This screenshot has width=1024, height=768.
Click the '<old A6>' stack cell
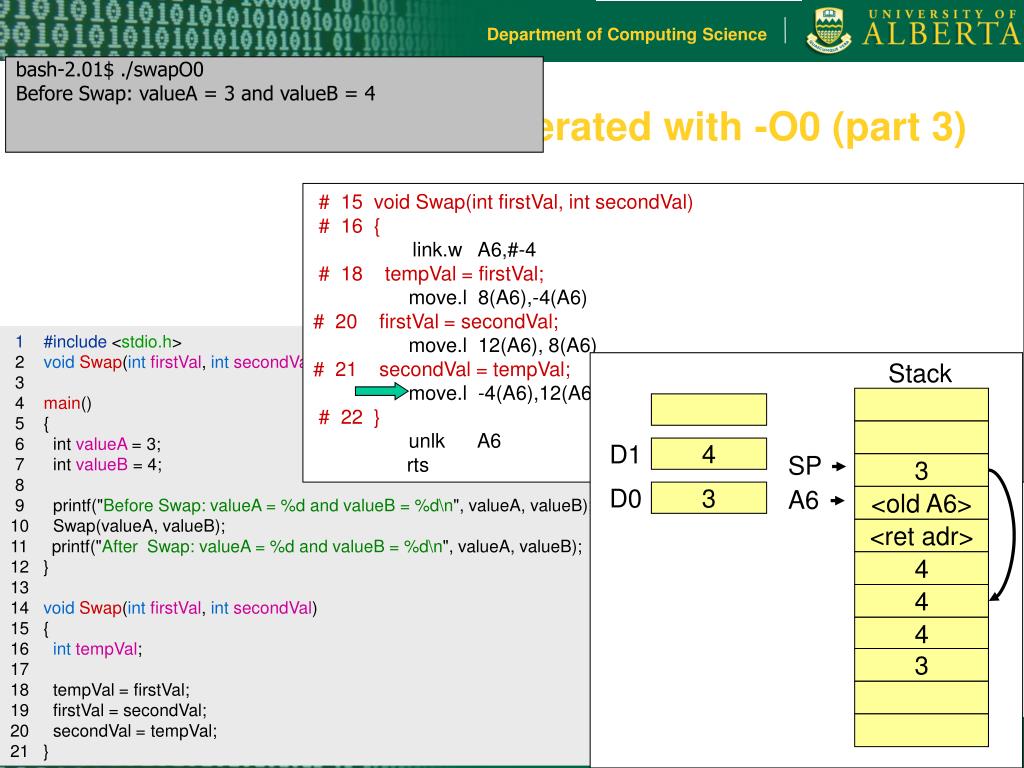[x=921, y=504]
